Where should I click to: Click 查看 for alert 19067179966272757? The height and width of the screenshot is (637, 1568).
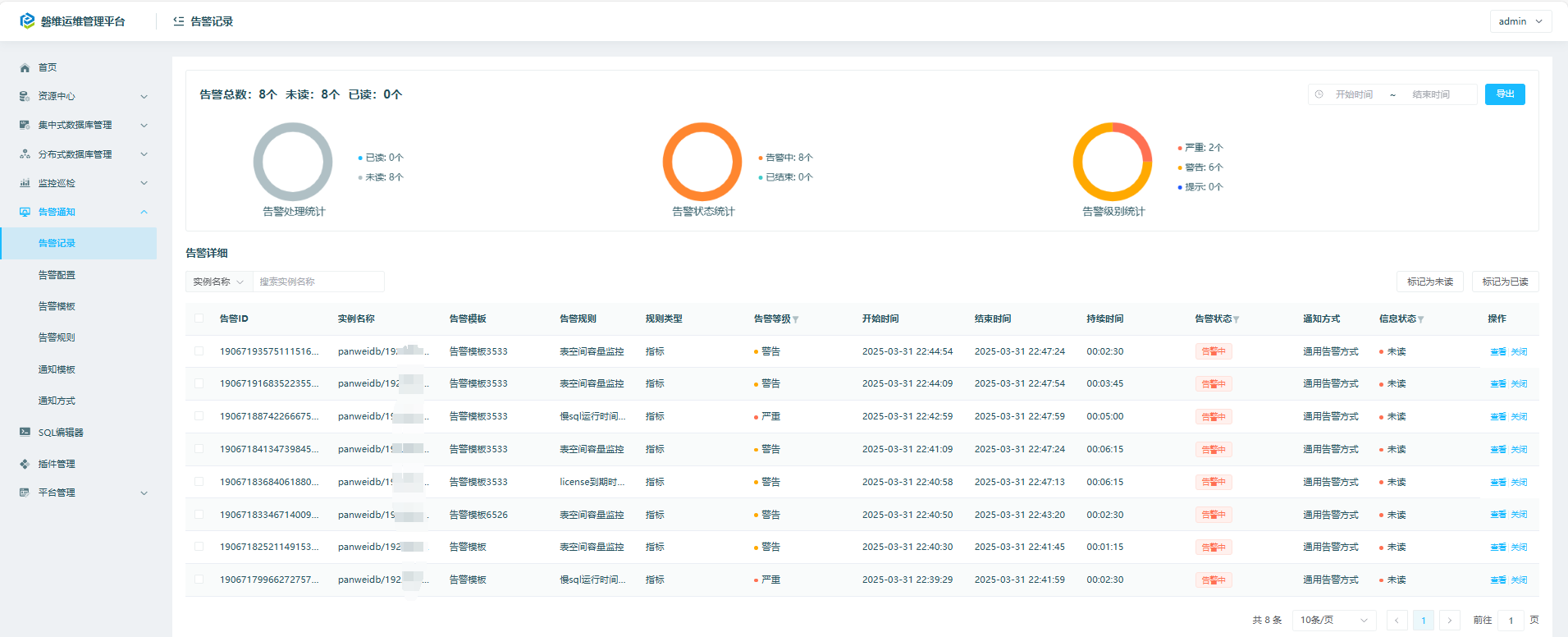(1498, 580)
